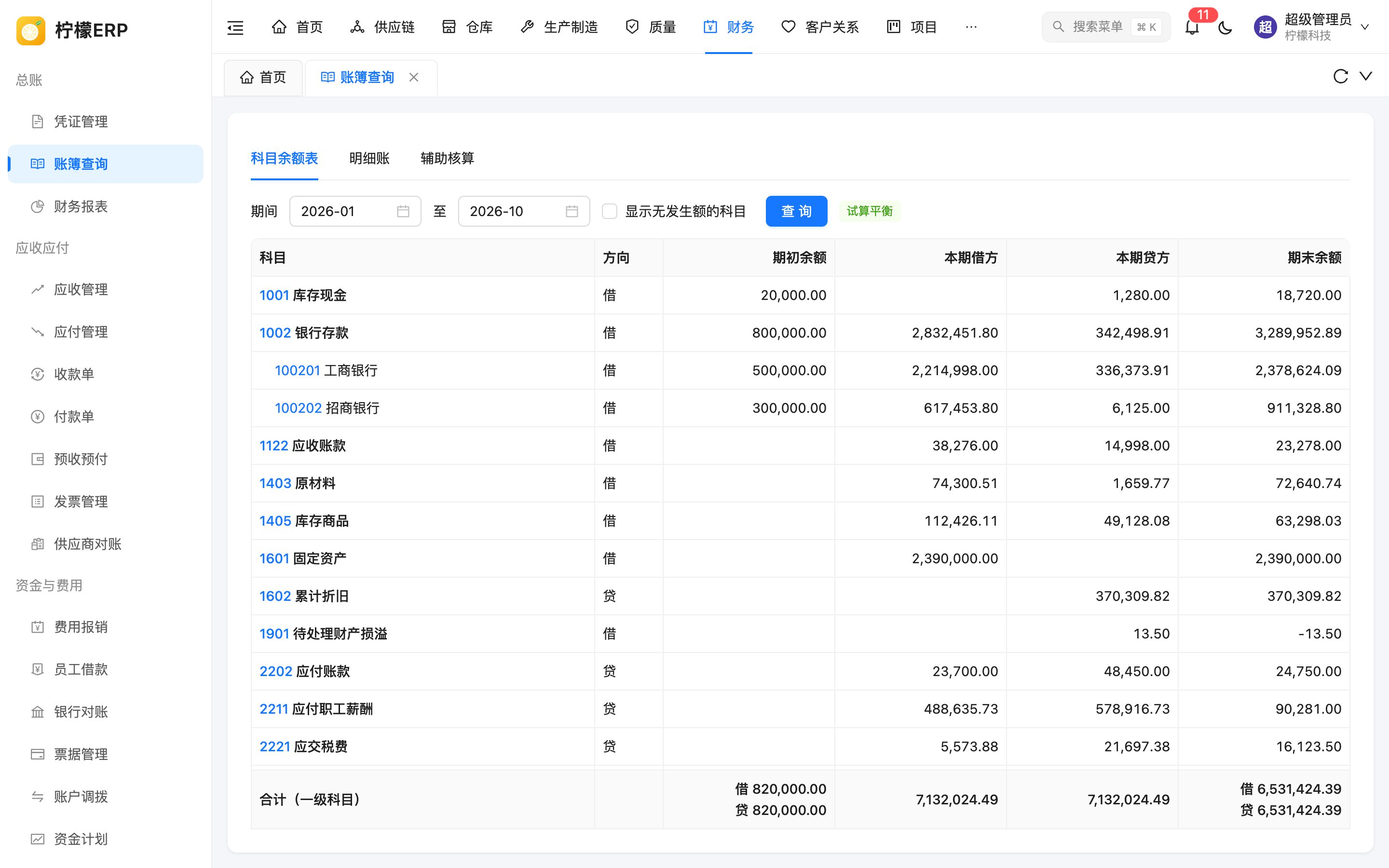Open 质量 top menu

(650, 27)
